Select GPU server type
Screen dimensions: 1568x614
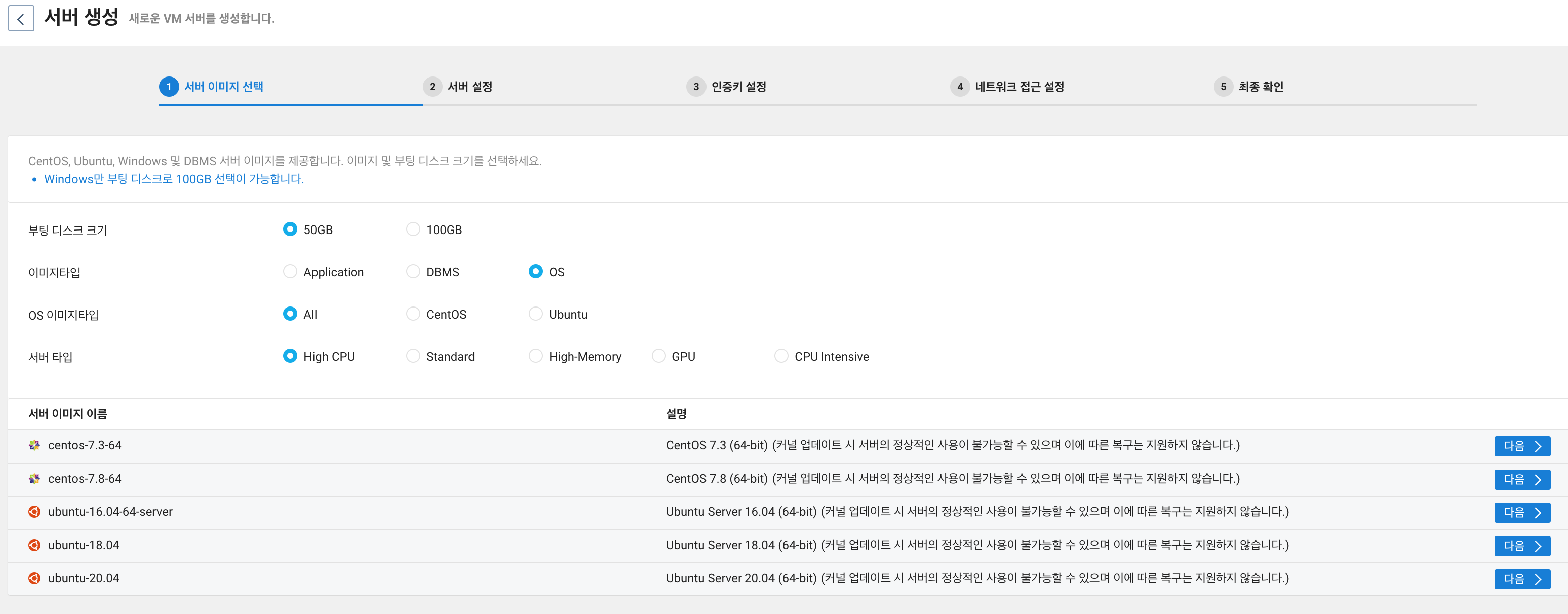[x=659, y=356]
